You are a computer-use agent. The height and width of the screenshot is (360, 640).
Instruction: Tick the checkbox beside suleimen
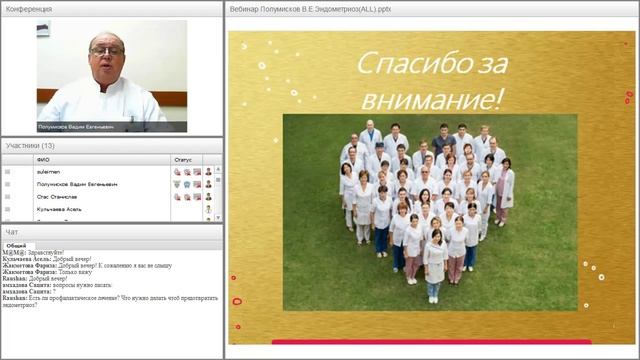click(7, 172)
